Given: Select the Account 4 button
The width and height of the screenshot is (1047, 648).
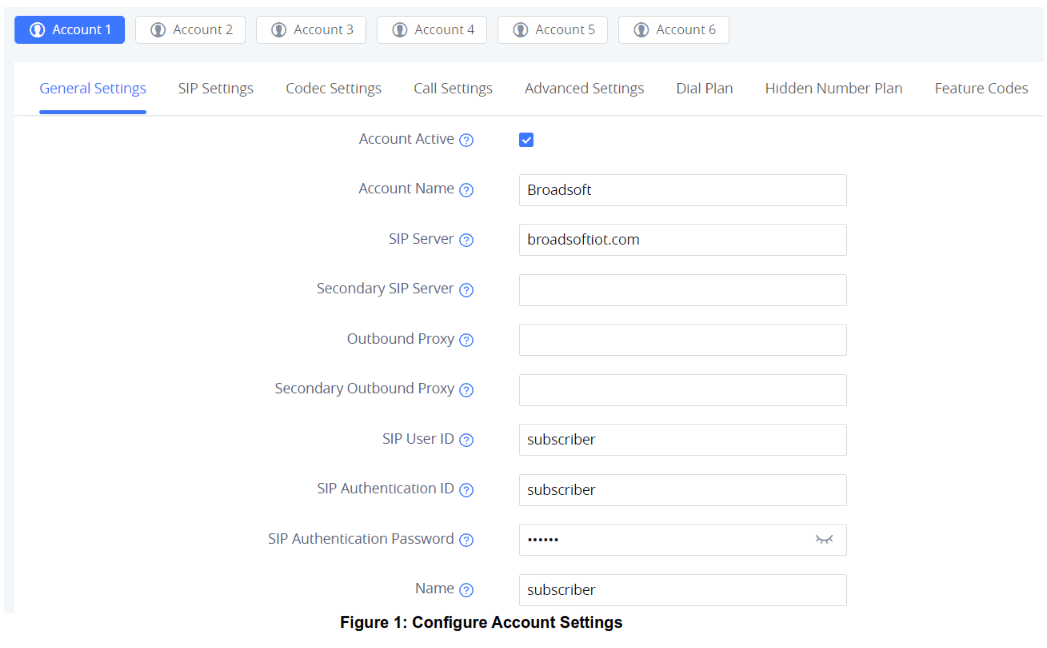Looking at the screenshot, I should tap(432, 30).
